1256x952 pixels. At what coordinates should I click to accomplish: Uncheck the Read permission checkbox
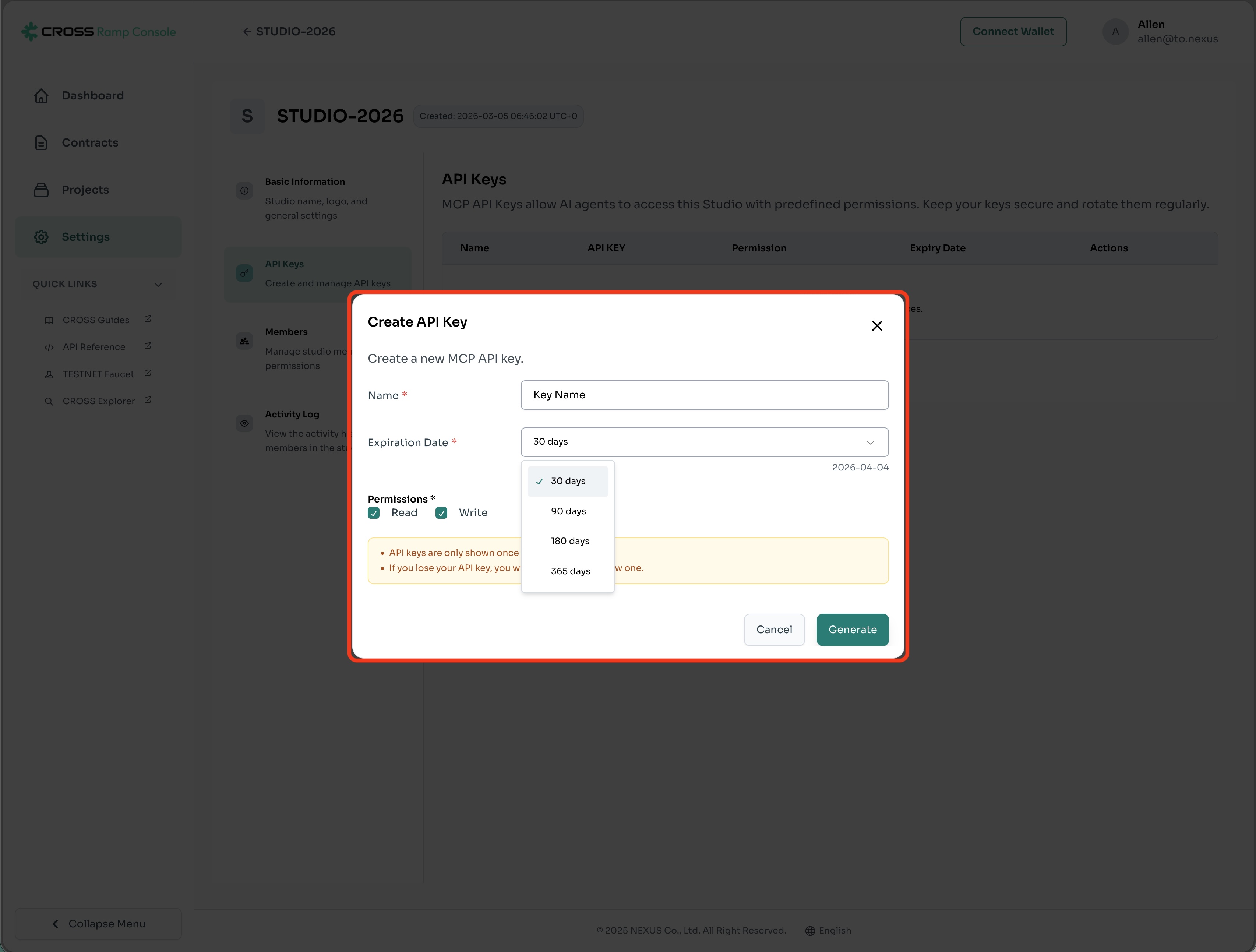374,512
